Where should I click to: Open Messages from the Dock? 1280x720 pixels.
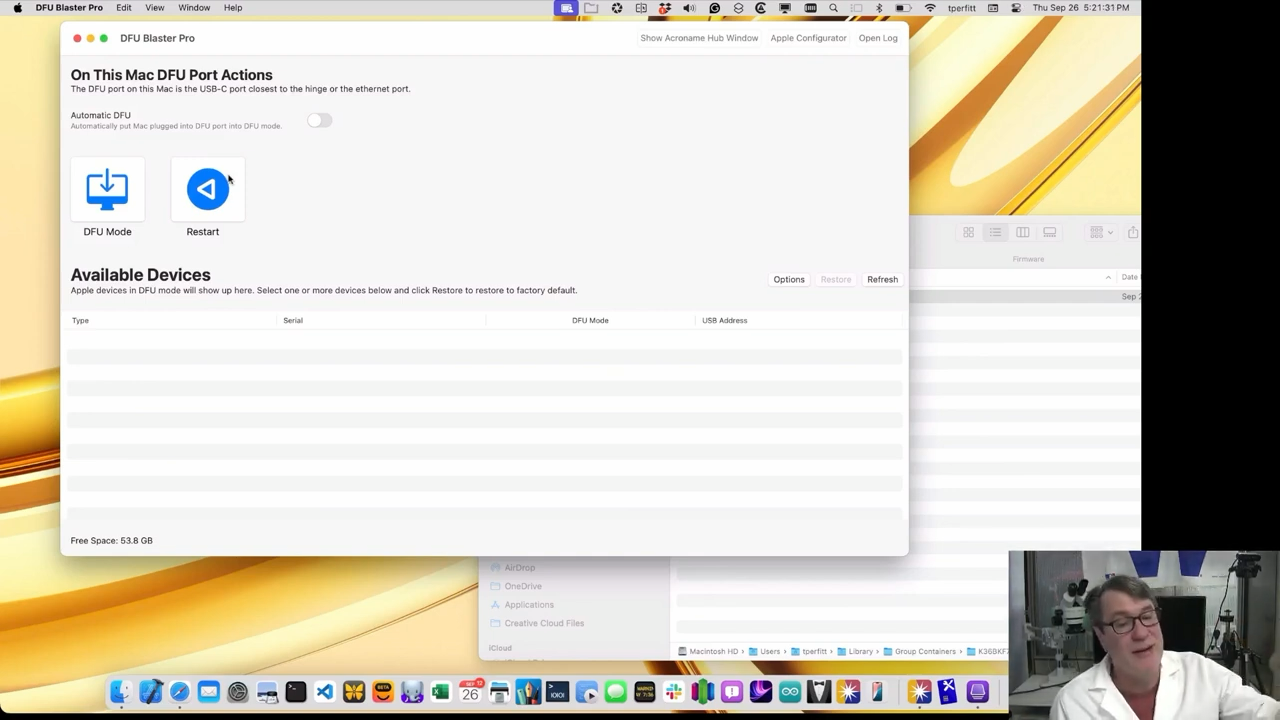615,692
